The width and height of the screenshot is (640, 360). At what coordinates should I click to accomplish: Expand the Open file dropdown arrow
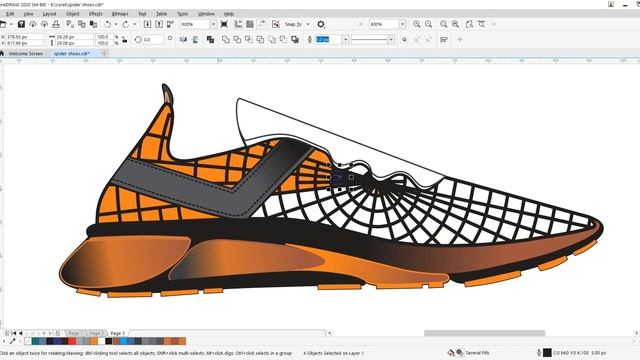(11, 24)
